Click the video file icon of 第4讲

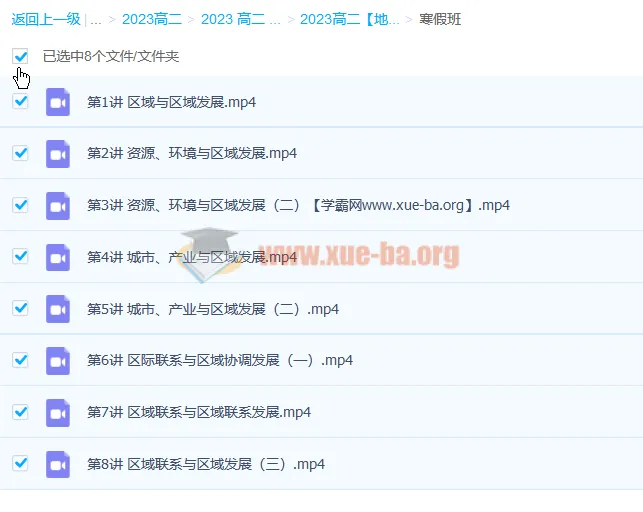(x=58, y=257)
